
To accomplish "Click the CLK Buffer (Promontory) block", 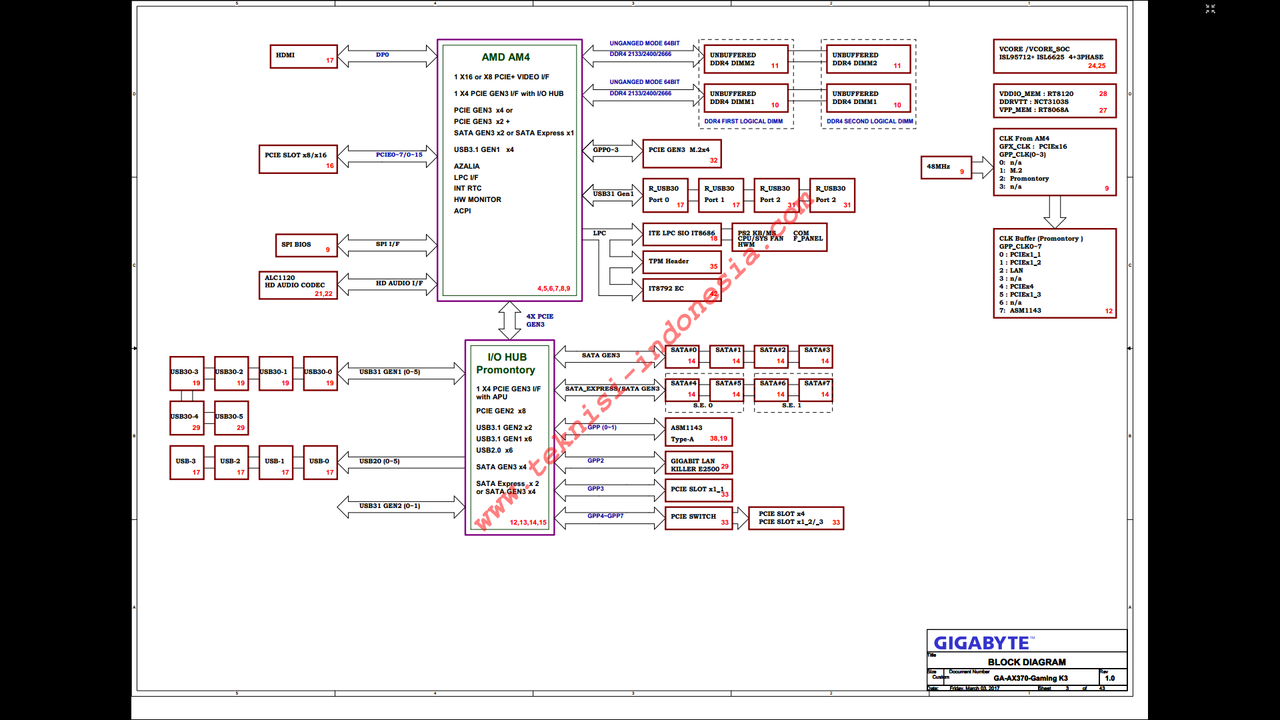I will (1055, 274).
